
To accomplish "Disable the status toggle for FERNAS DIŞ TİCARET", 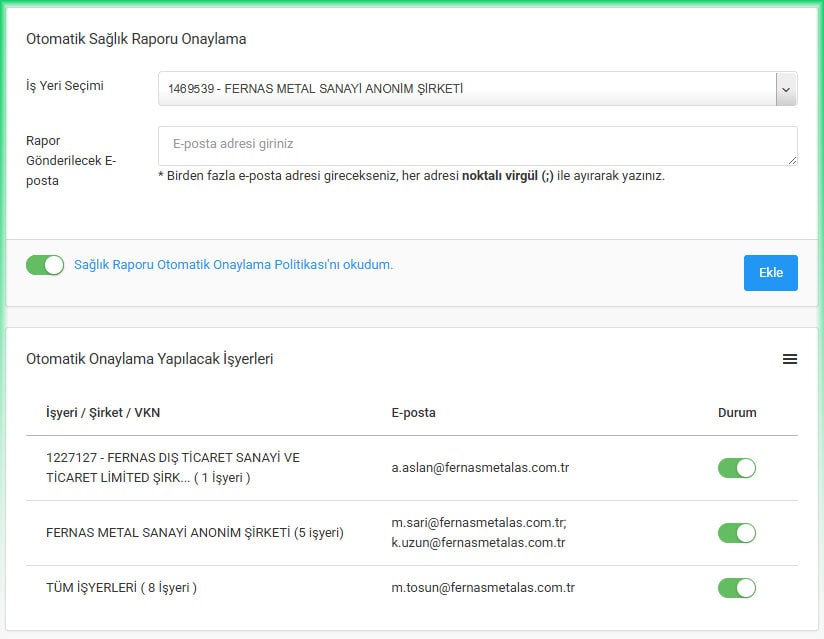I will pyautogui.click(x=737, y=468).
